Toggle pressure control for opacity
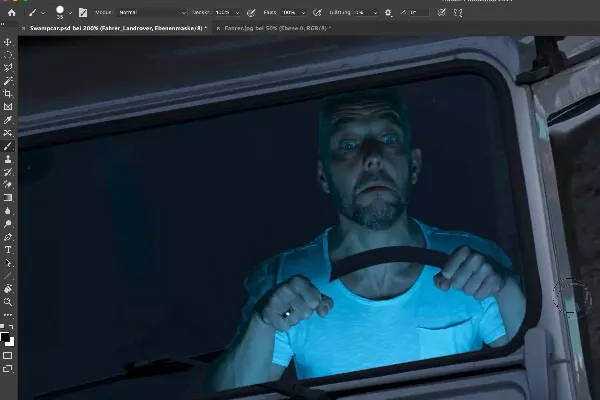Viewport: 600px width, 400px height. click(x=251, y=13)
